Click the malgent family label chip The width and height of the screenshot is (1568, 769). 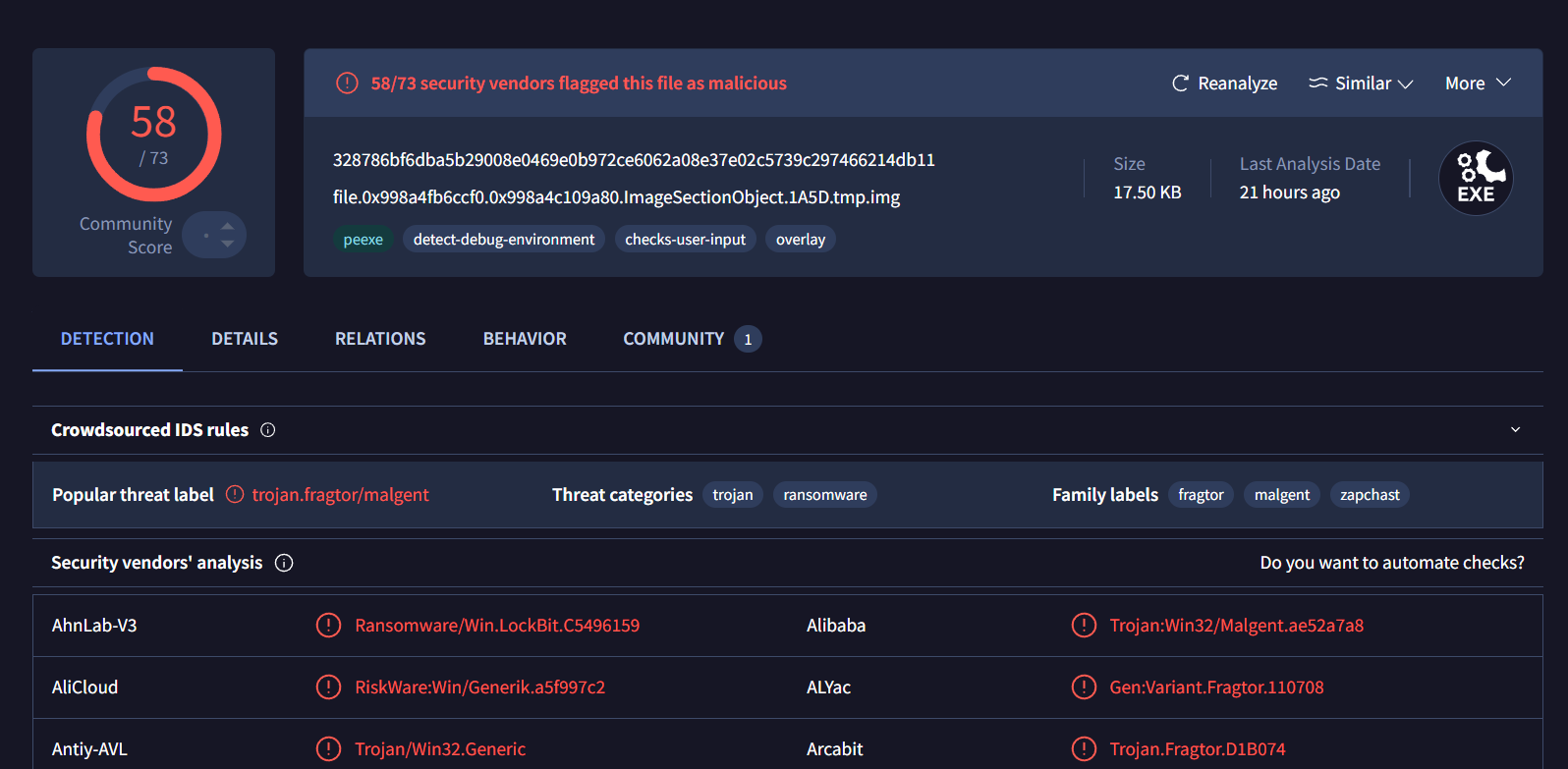tap(1282, 495)
